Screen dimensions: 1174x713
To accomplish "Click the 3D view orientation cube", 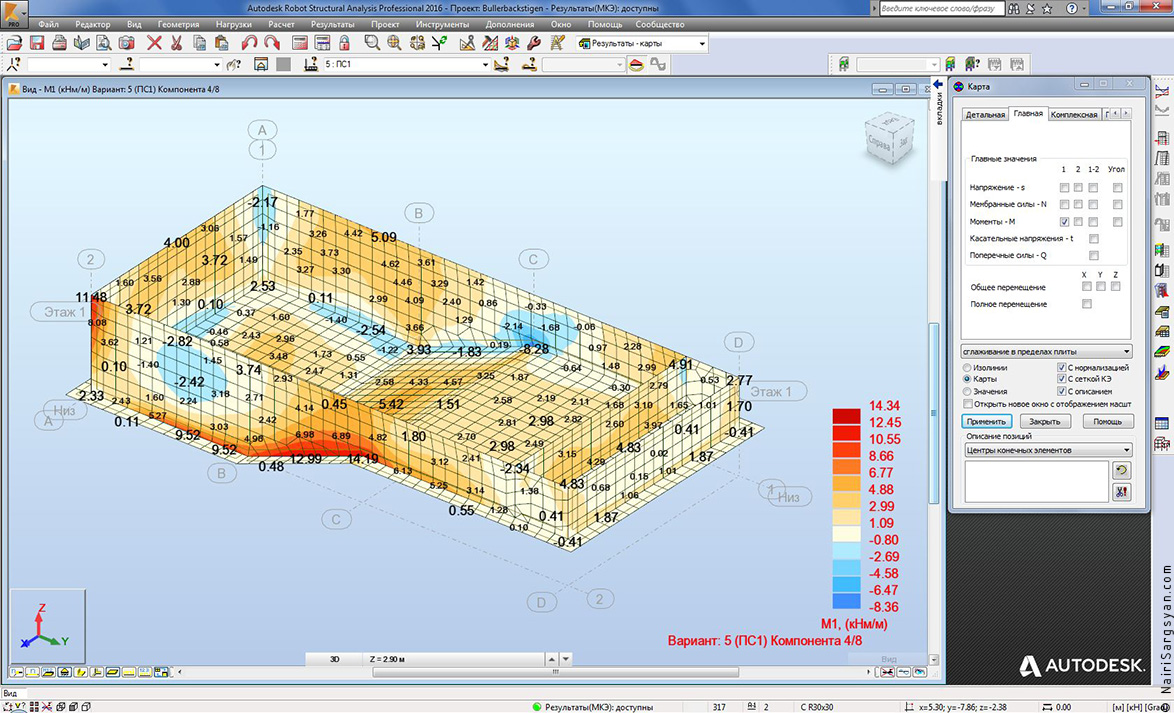I will pyautogui.click(x=889, y=137).
